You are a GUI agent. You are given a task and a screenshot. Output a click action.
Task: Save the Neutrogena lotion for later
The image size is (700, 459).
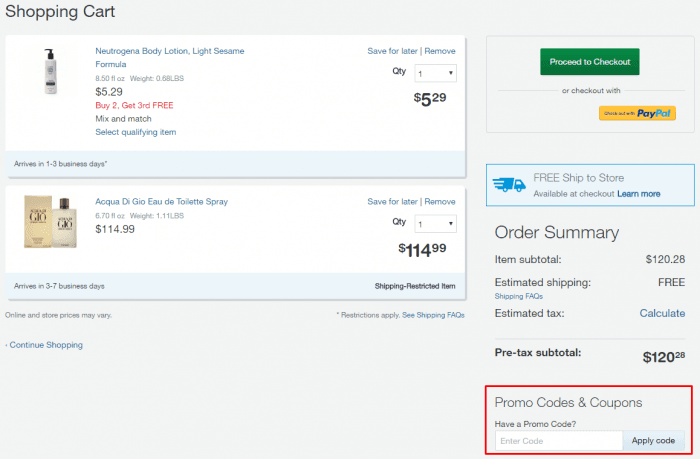pyautogui.click(x=392, y=51)
